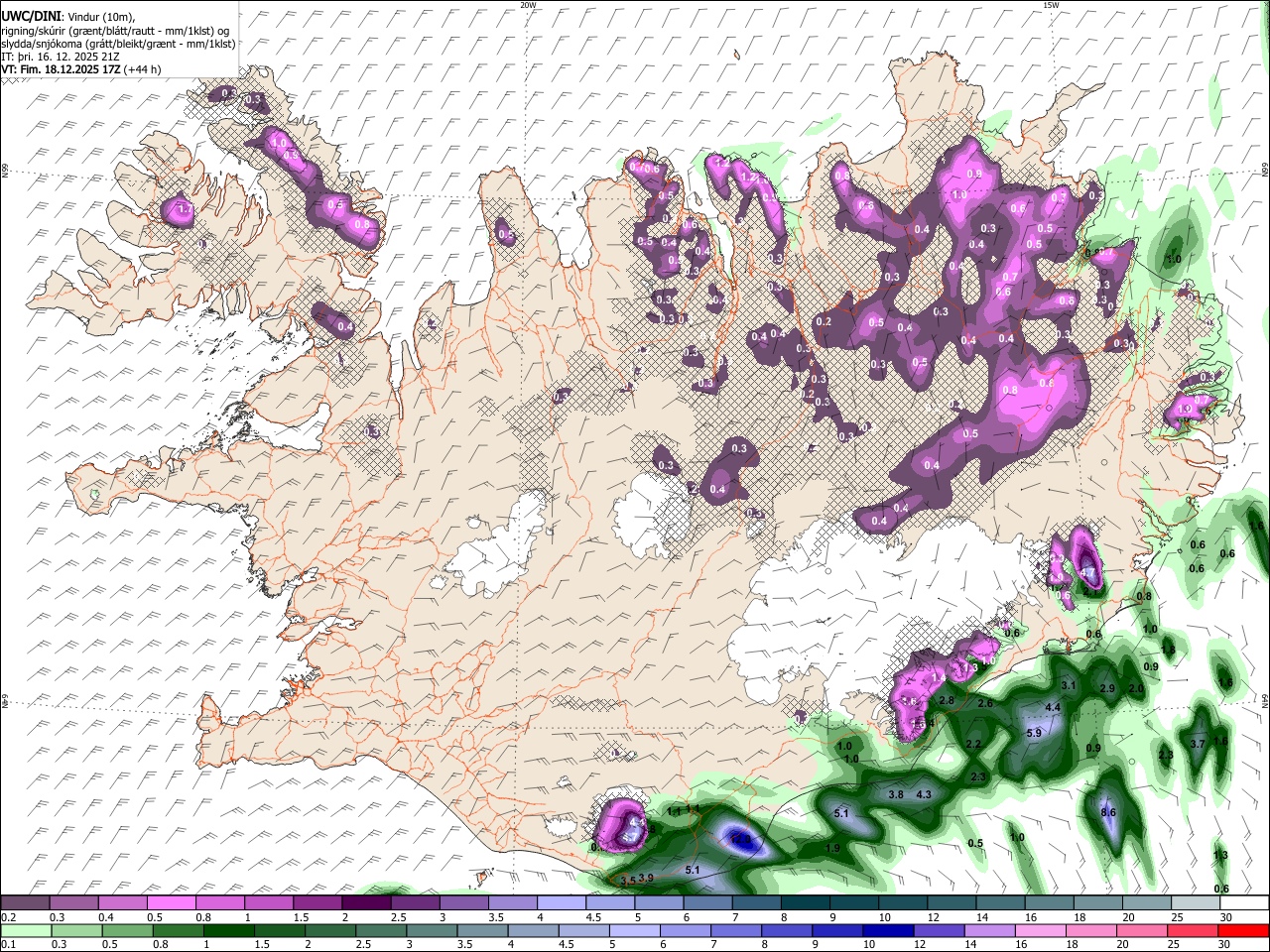Click the '20W' longitude label
Image resolution: width=1270 pixels, height=952 pixels.
pyautogui.click(x=528, y=5)
